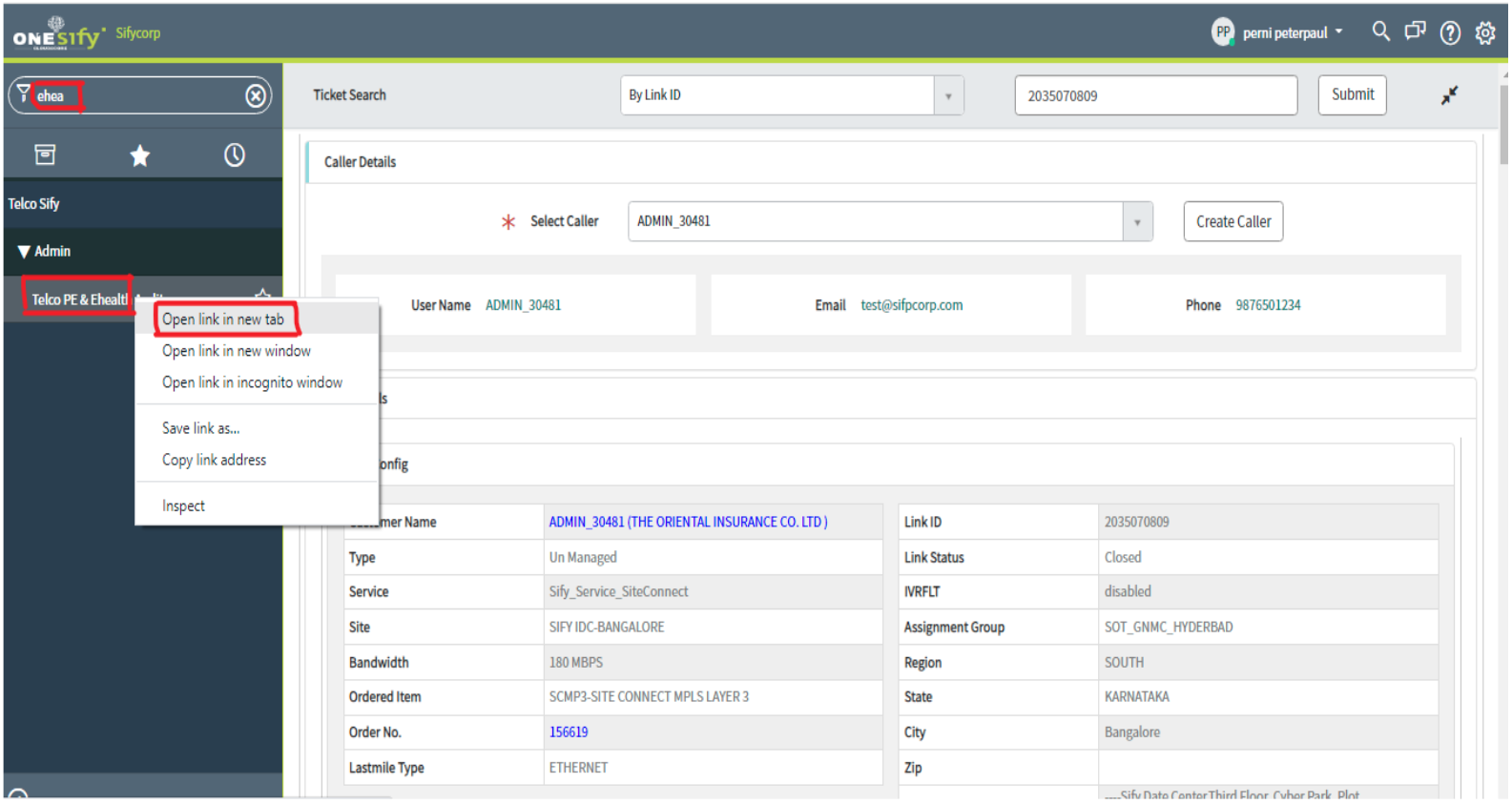This screenshot has height=804, width=1512.
Task: Choose Open link in incognito window
Action: [252, 382]
